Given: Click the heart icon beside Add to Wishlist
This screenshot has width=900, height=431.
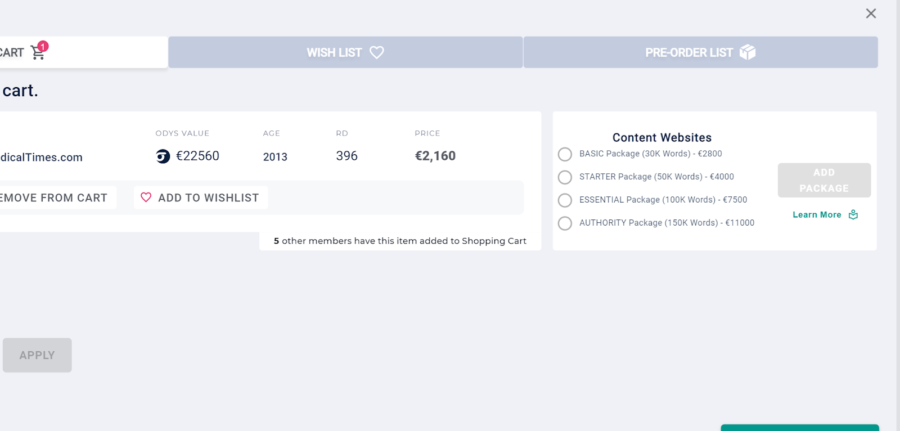Looking at the screenshot, I should pos(146,198).
